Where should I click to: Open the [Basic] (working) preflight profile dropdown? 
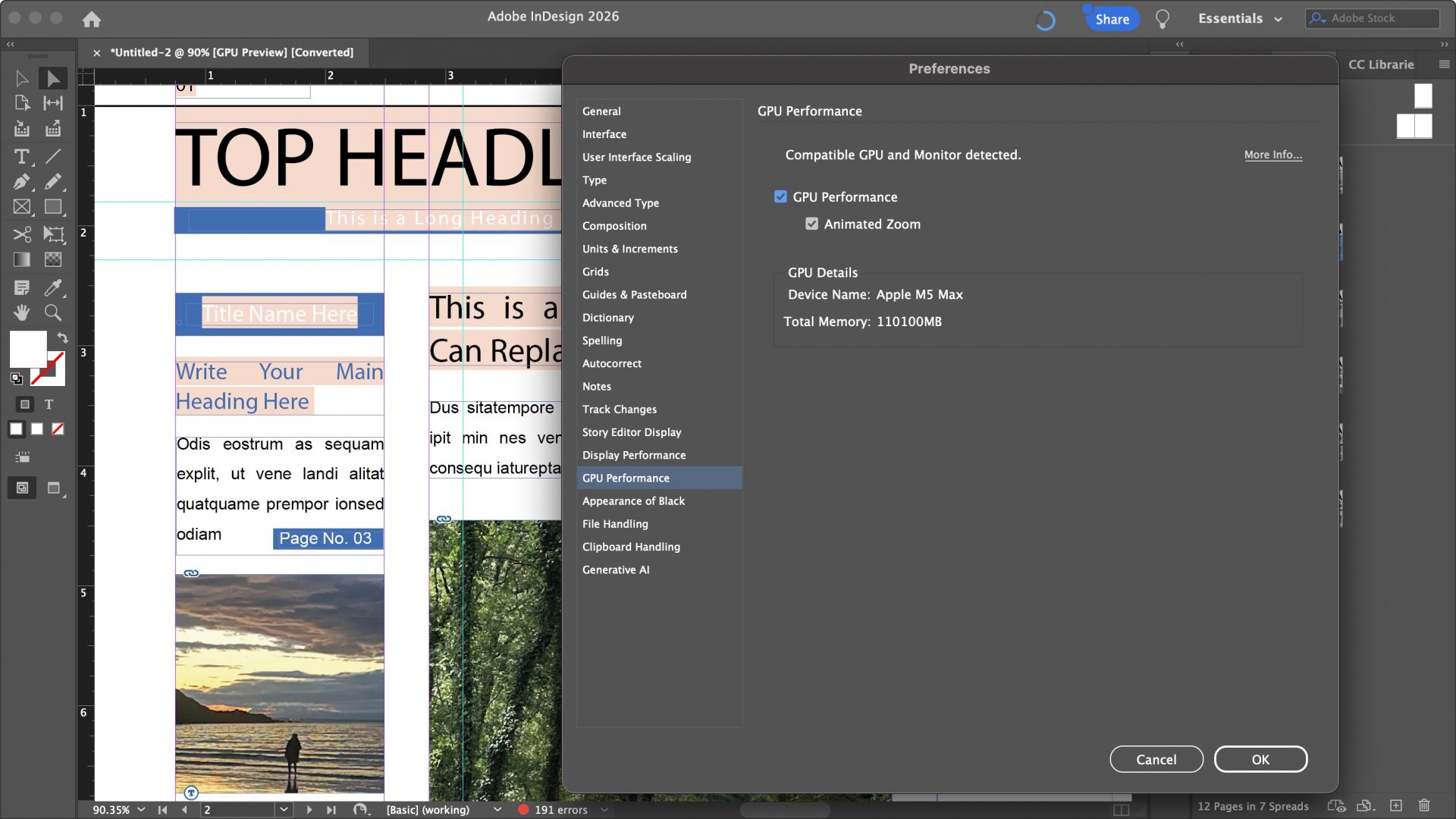click(497, 810)
